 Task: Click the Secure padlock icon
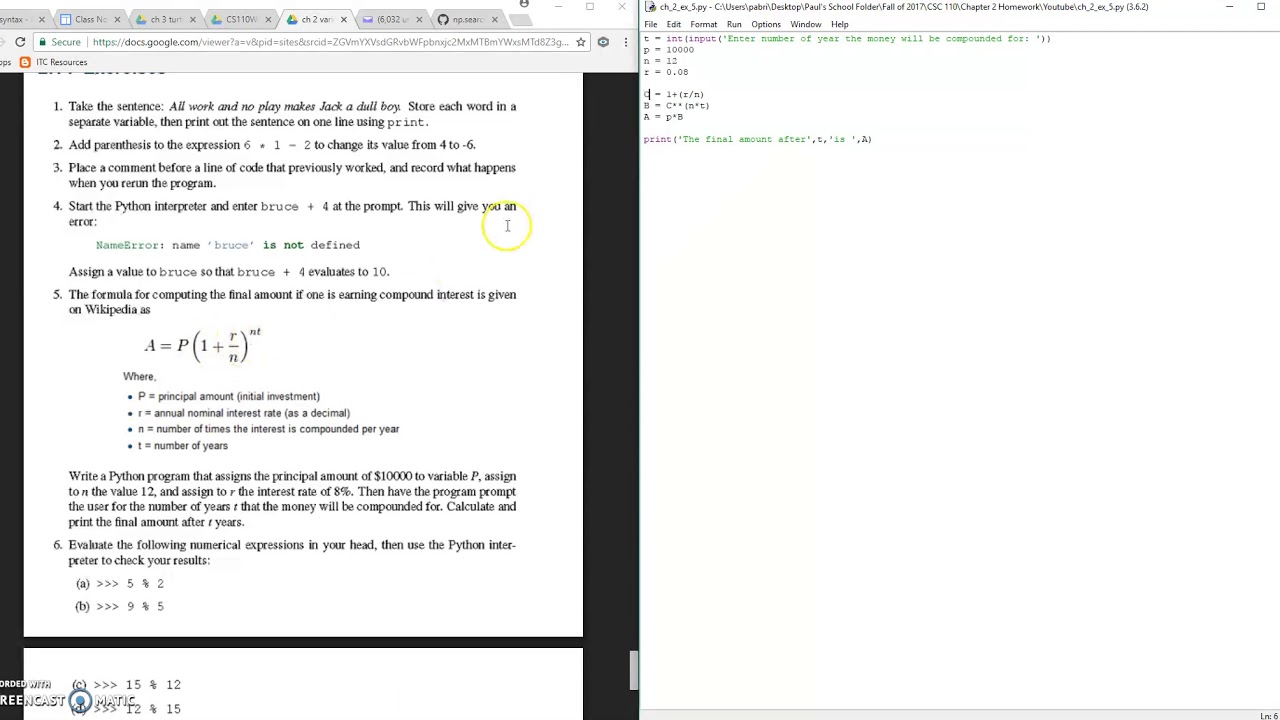41,42
